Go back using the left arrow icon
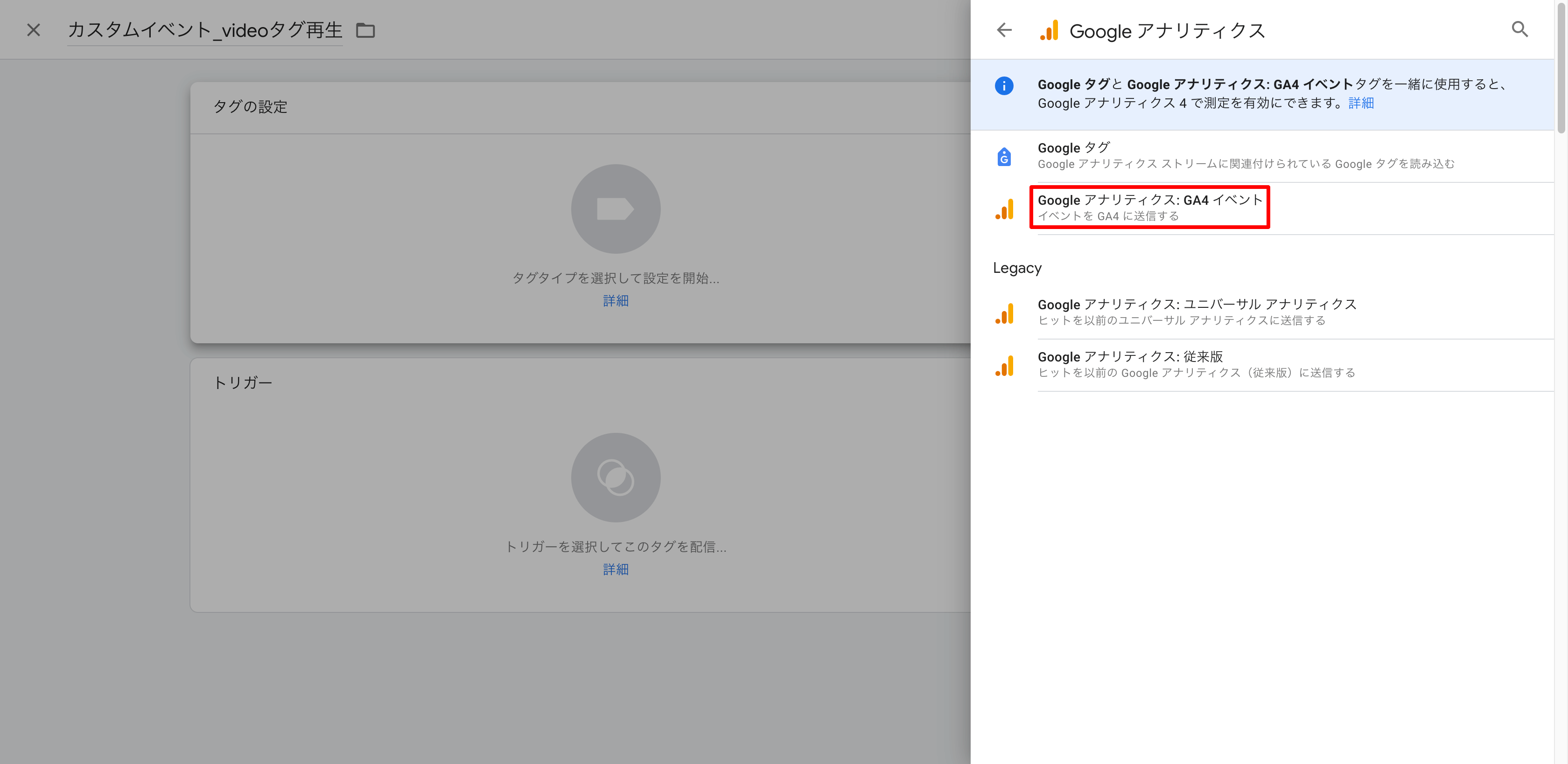 1004,30
